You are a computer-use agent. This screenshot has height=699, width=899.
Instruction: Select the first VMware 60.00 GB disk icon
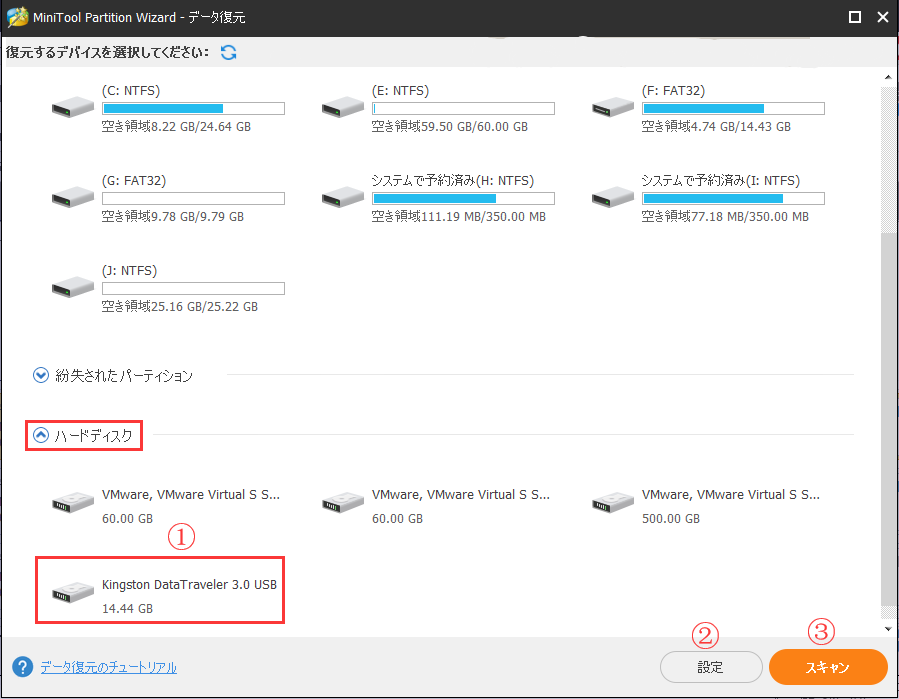coord(73,502)
